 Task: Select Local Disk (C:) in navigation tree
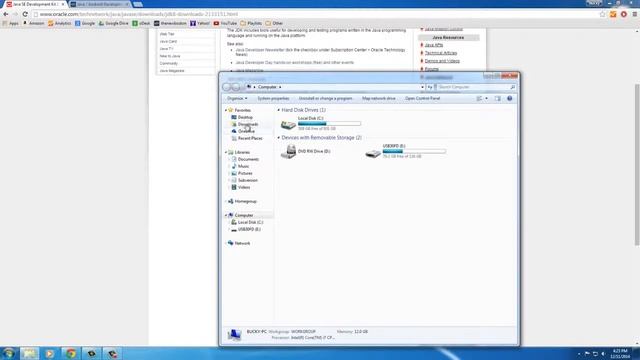pyautogui.click(x=250, y=222)
